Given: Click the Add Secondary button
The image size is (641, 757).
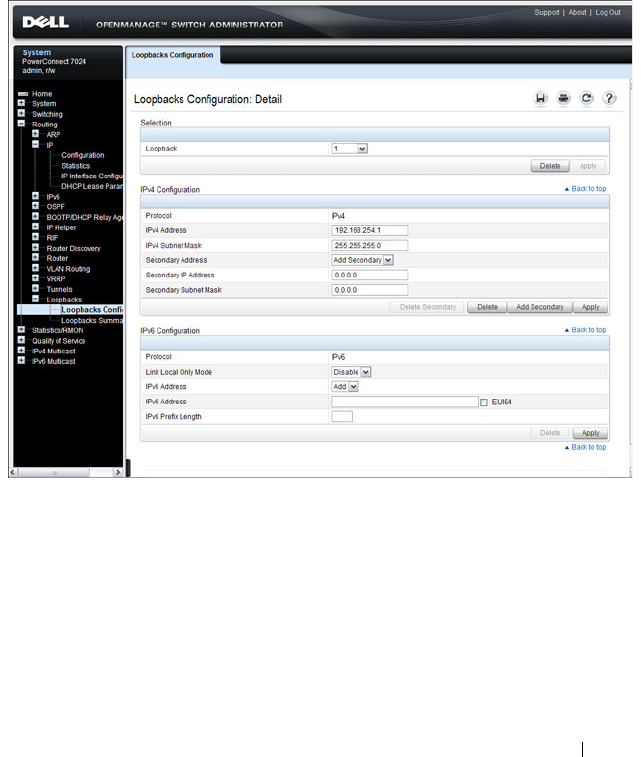Looking at the screenshot, I should [x=540, y=307].
